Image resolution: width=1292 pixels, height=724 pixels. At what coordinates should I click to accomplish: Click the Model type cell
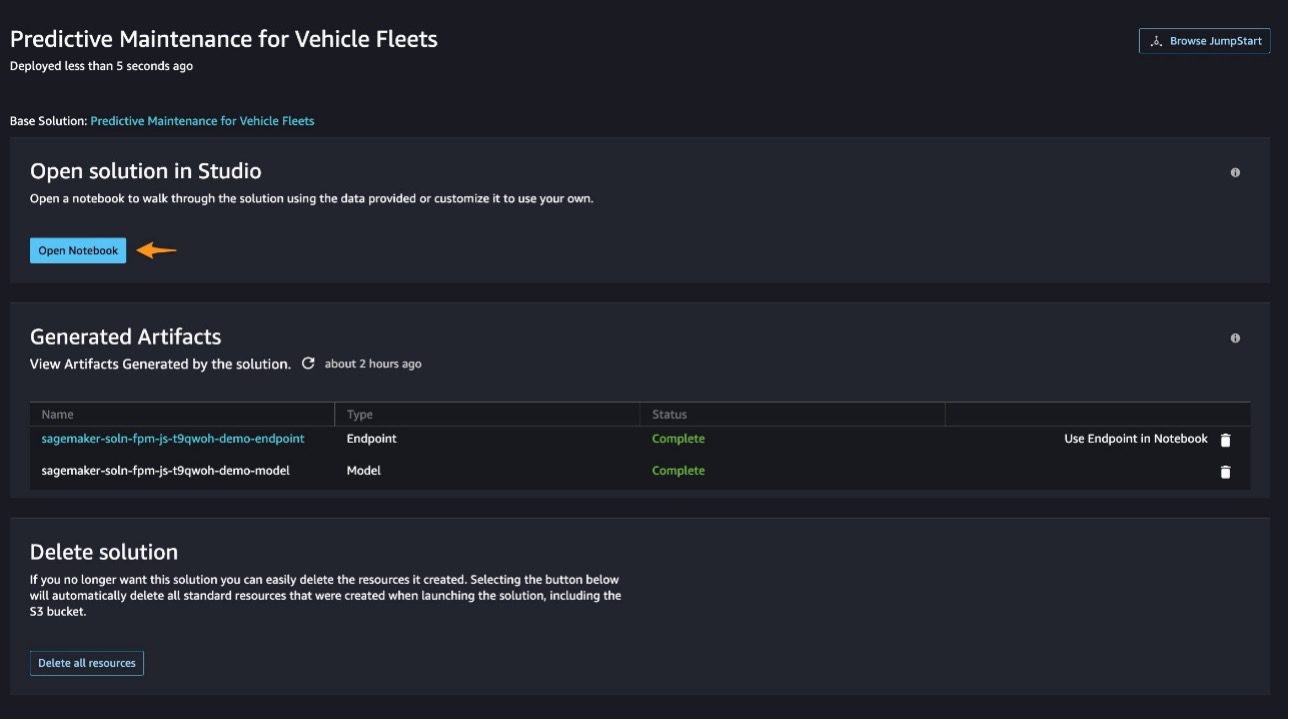[364, 471]
